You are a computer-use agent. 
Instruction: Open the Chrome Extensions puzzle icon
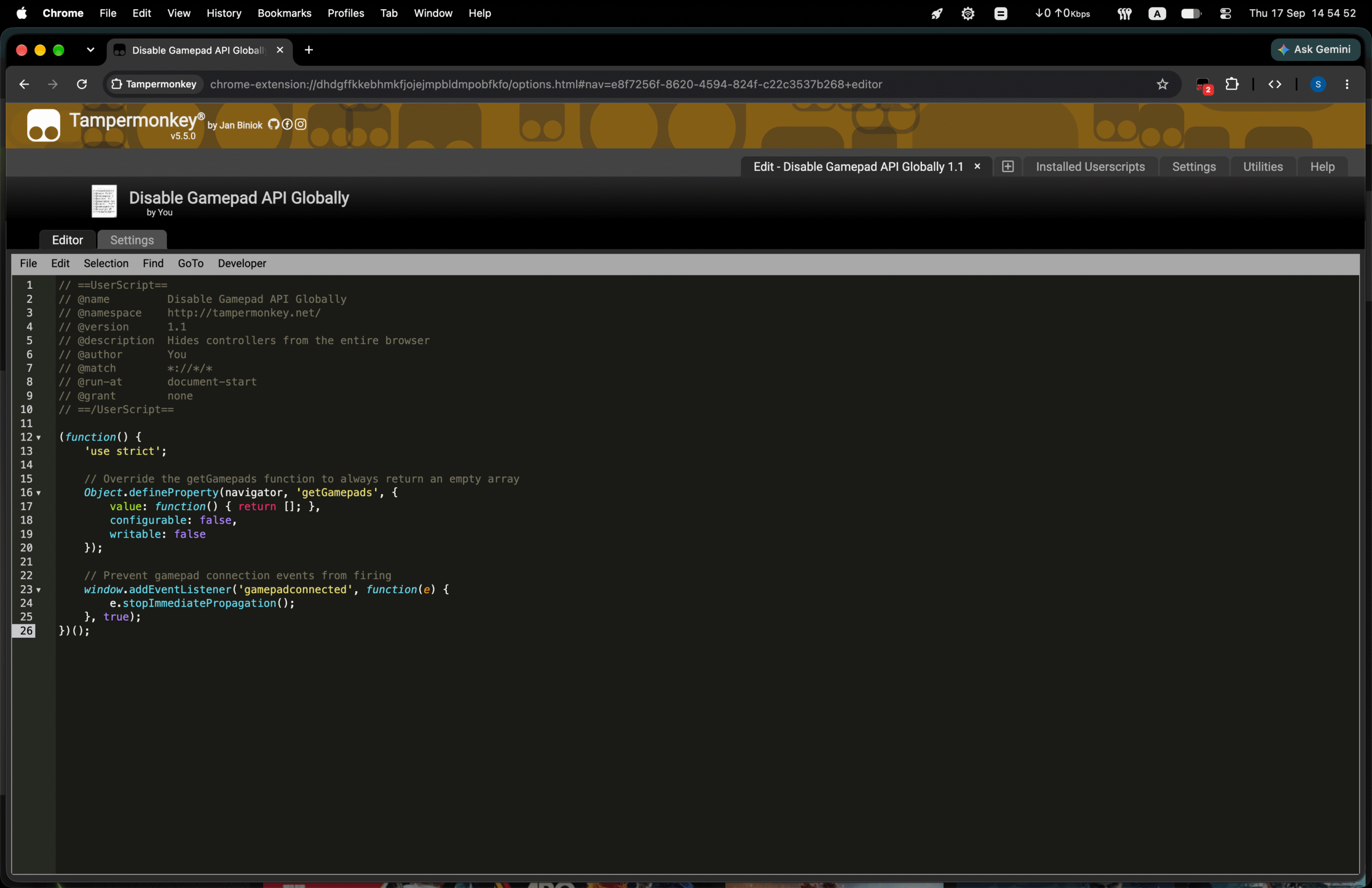(x=1232, y=84)
